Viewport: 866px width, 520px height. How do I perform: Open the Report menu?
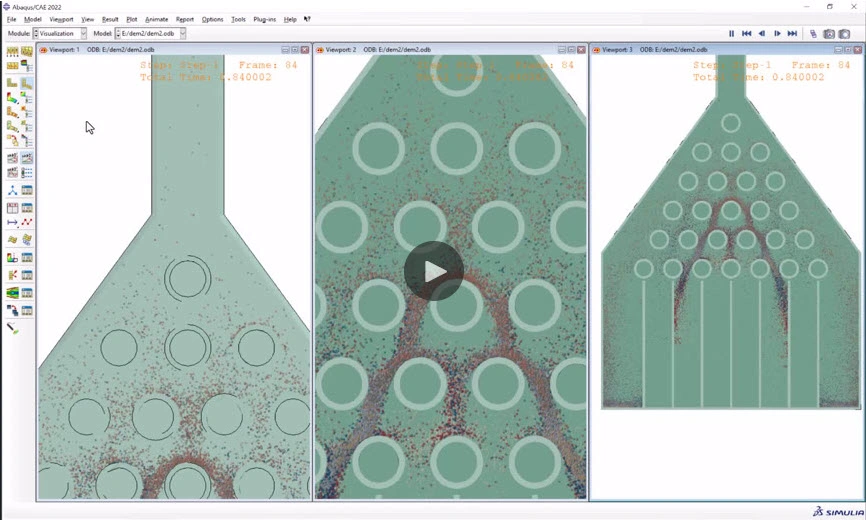184,19
